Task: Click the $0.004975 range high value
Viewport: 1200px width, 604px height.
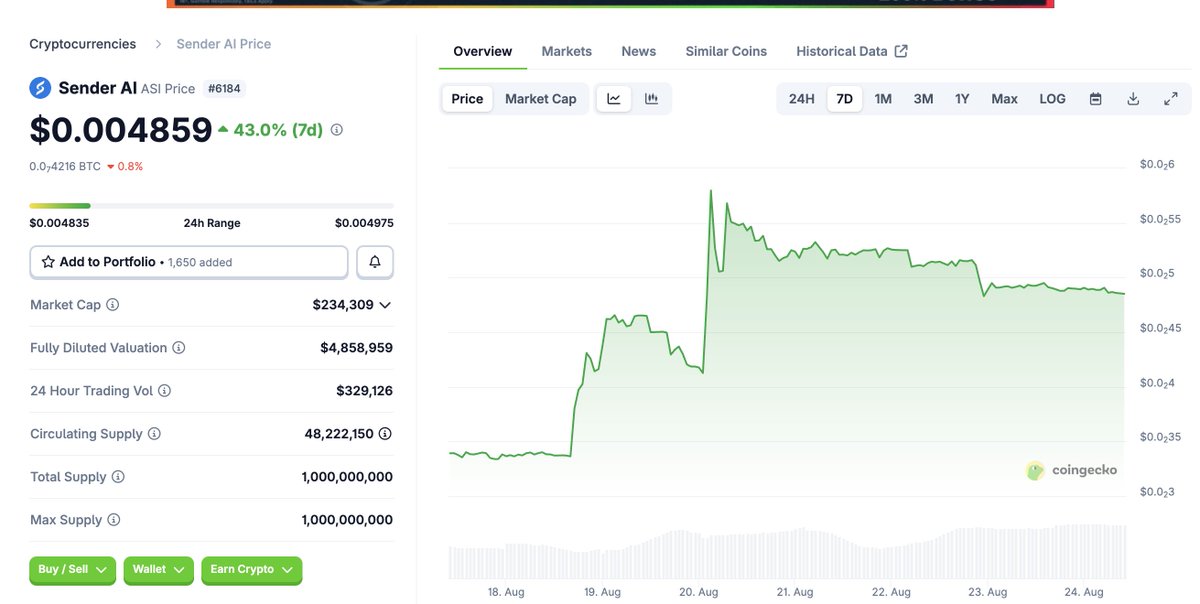Action: coord(364,223)
